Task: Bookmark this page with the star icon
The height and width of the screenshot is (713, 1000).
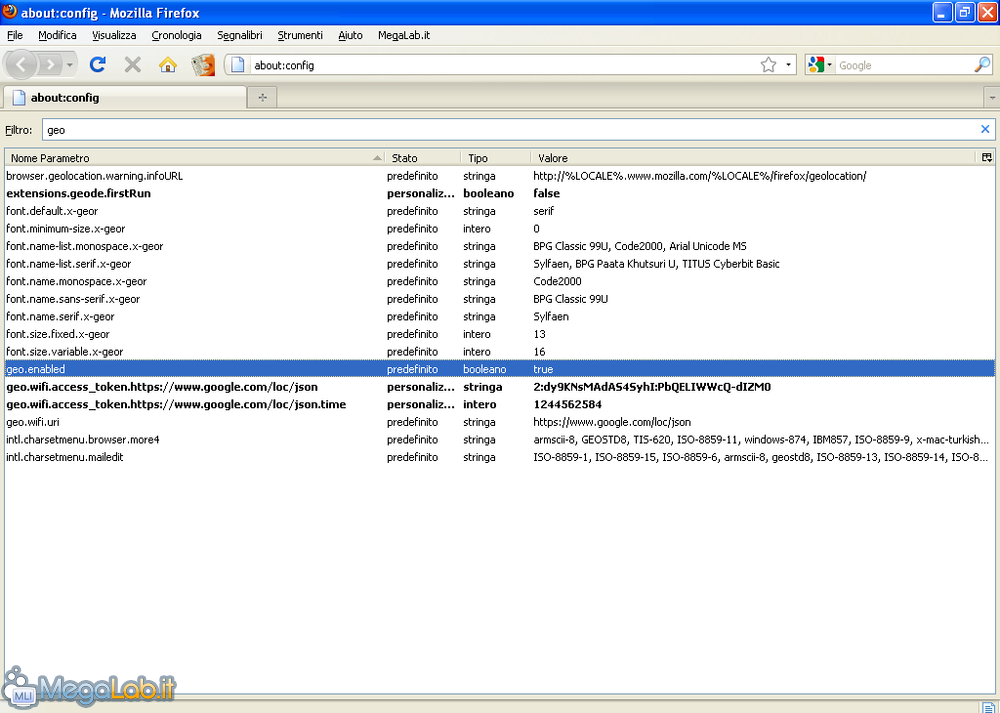Action: [x=768, y=64]
